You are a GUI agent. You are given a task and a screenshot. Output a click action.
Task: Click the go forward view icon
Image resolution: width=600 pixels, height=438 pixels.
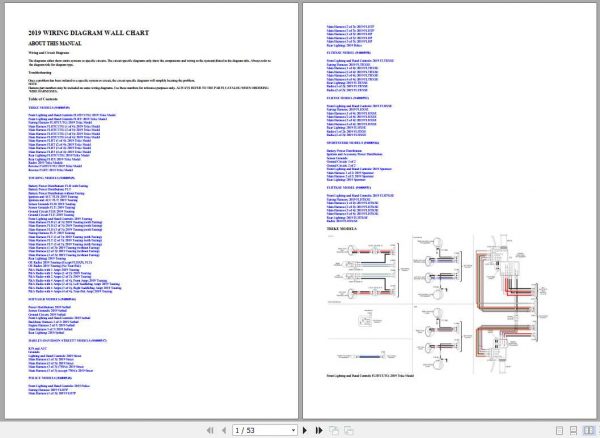click(x=348, y=430)
